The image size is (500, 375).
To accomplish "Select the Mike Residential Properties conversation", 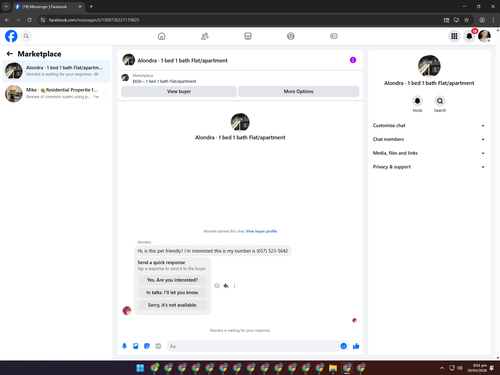I will click(56, 93).
